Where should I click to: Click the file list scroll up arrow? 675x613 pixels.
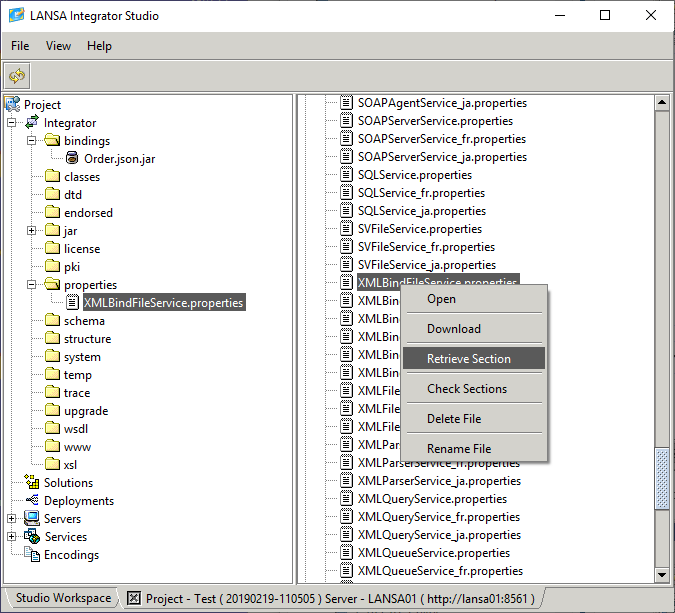pyautogui.click(x=662, y=102)
